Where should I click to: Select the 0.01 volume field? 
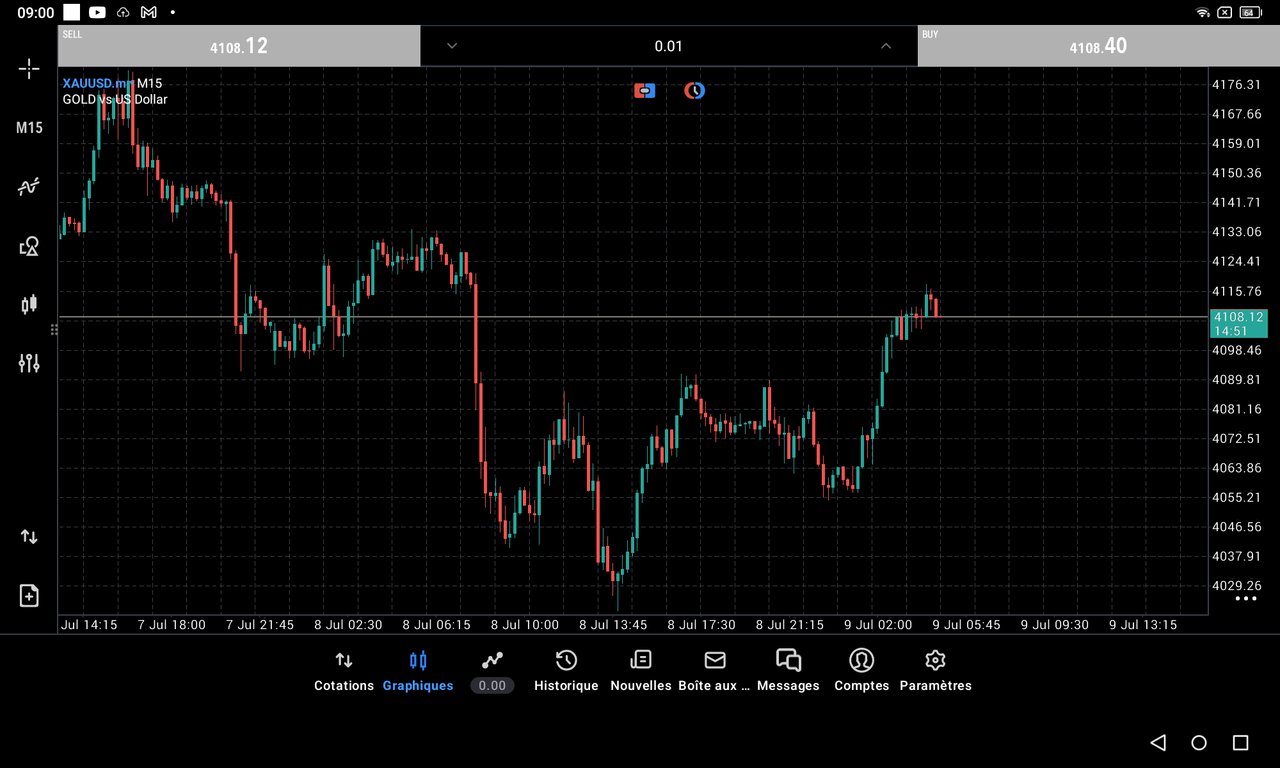click(x=668, y=46)
